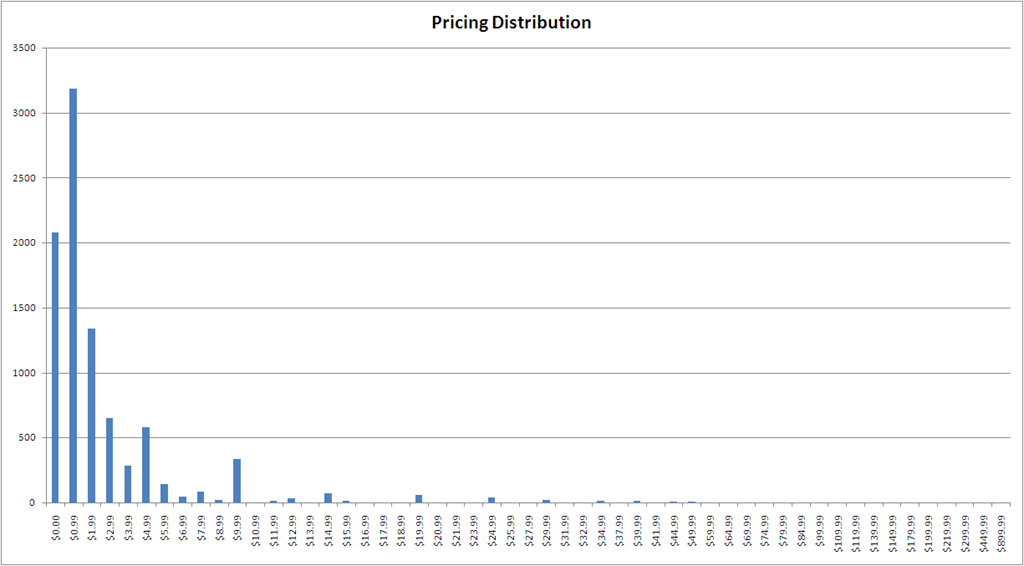Select the tallest bar at $0.99
The image size is (1024, 566).
(x=73, y=295)
